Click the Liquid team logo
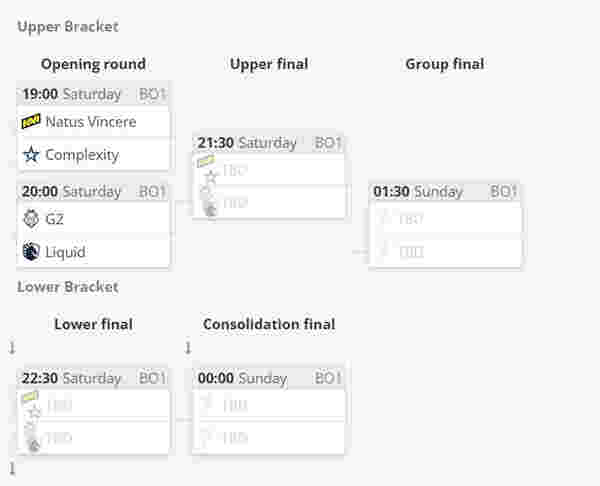Viewport: 600px width, 486px height. [31, 252]
